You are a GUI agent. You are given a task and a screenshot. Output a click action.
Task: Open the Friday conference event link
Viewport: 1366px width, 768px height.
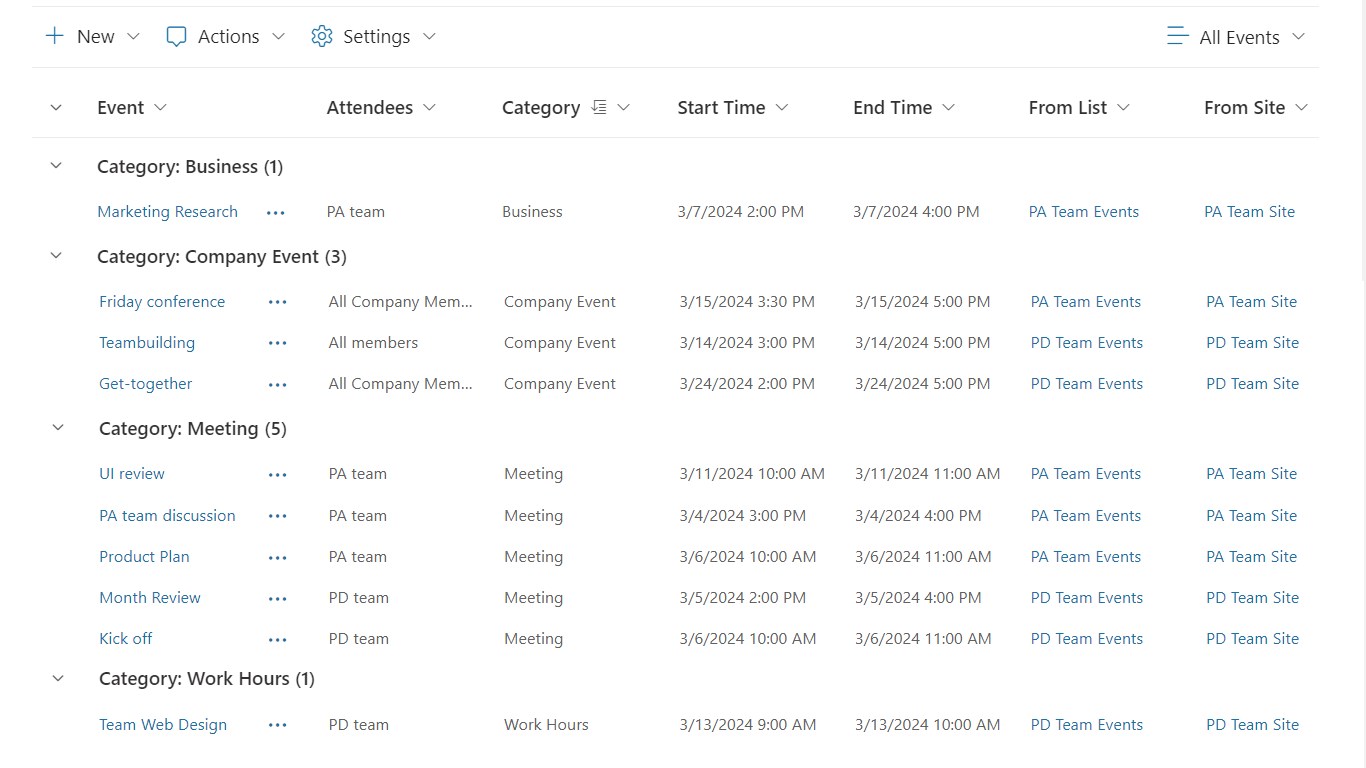pos(162,302)
